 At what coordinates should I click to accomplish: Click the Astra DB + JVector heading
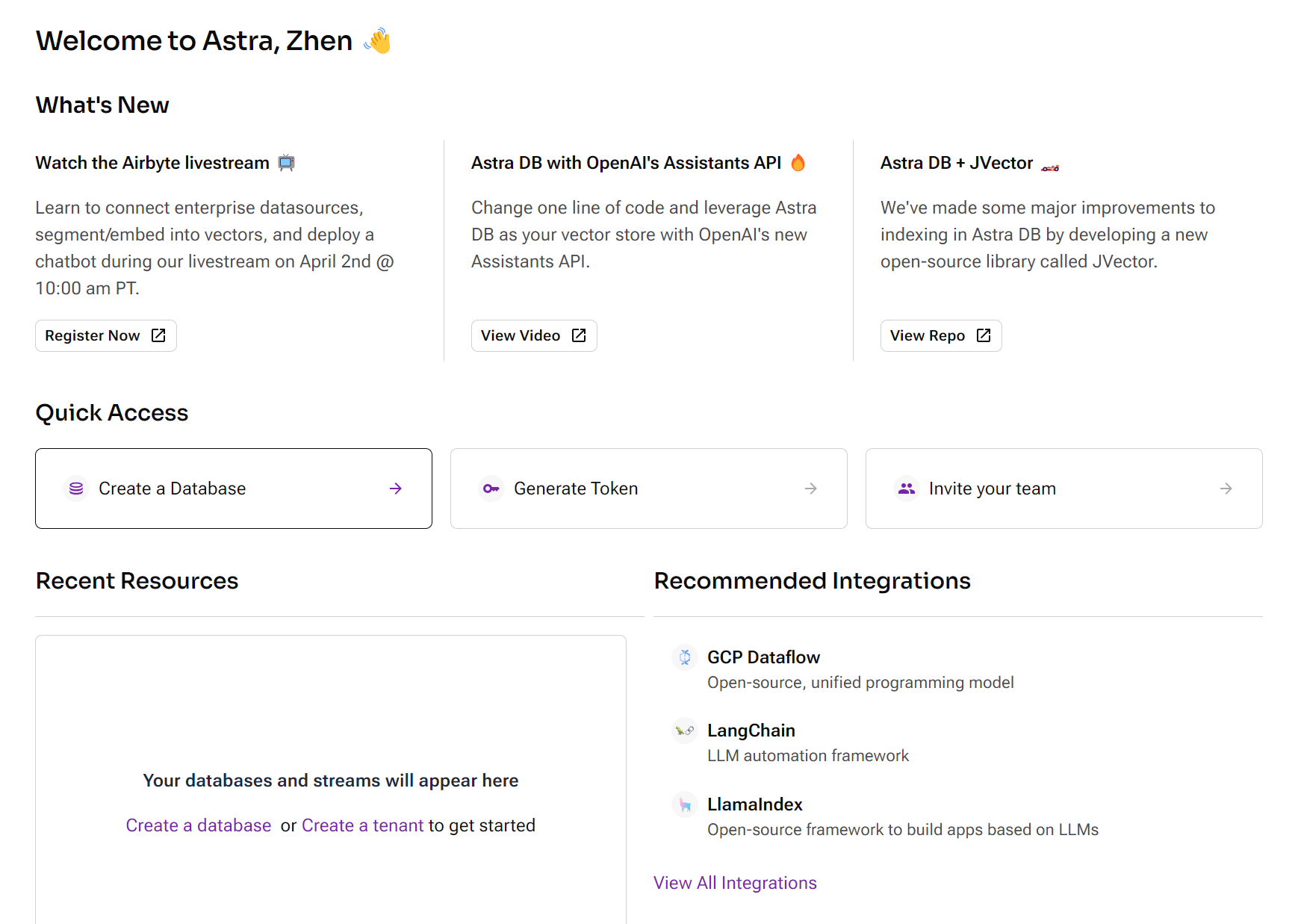[956, 163]
